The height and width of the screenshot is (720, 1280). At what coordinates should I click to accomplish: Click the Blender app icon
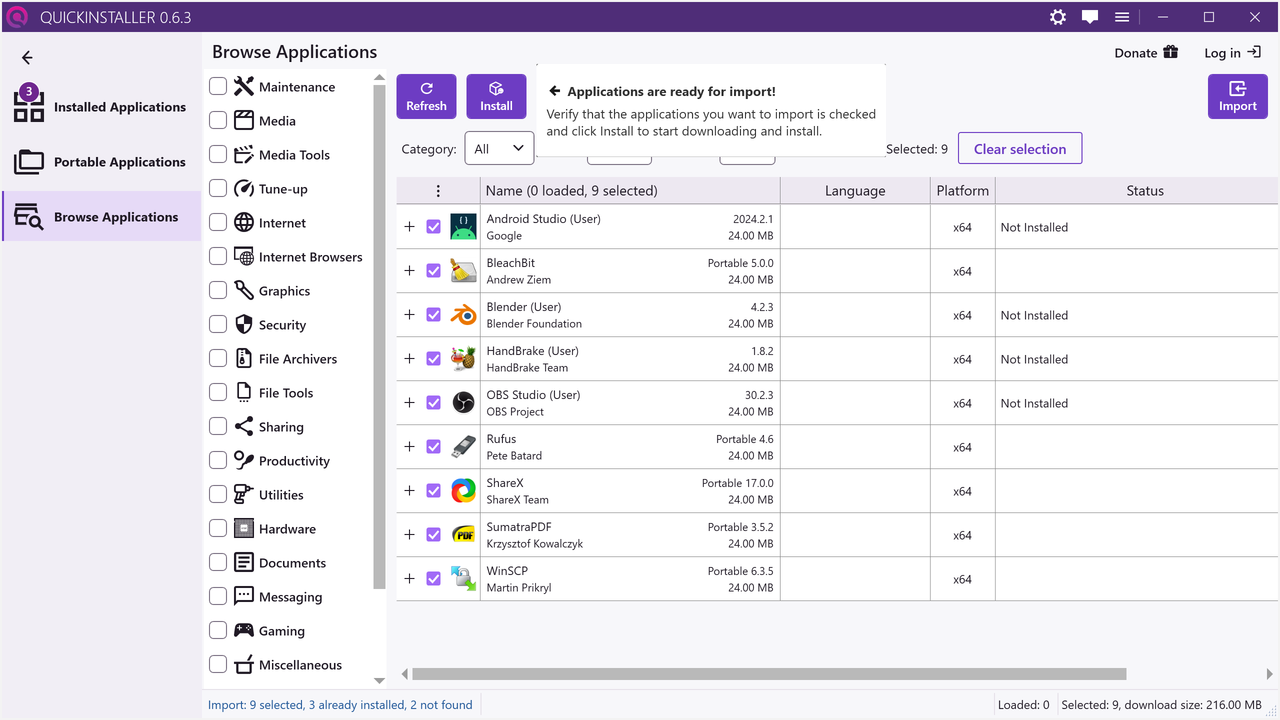point(463,315)
